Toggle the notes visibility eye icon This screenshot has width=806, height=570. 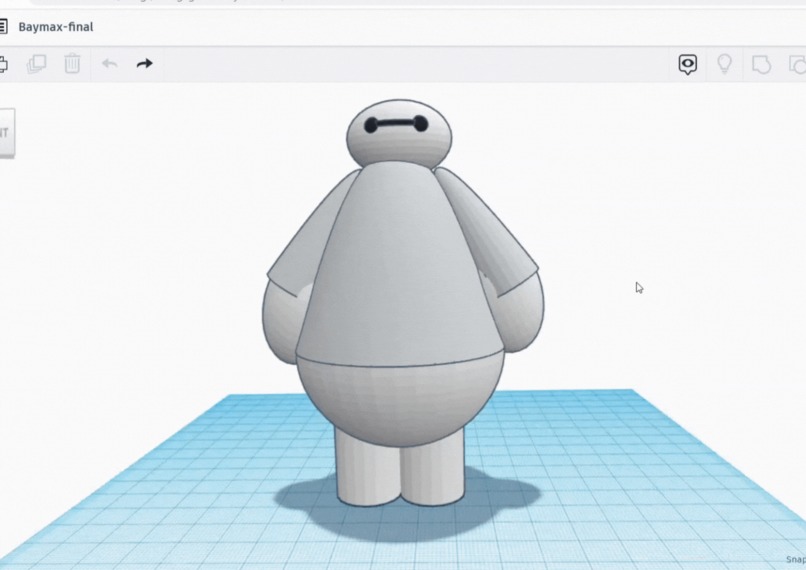(x=688, y=65)
